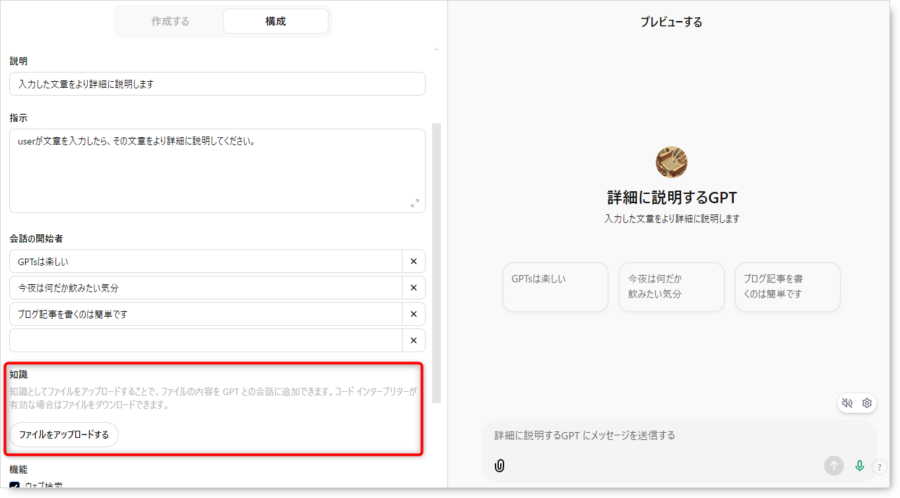
Task: Click the muted speaker icon in preview
Action: (x=847, y=403)
